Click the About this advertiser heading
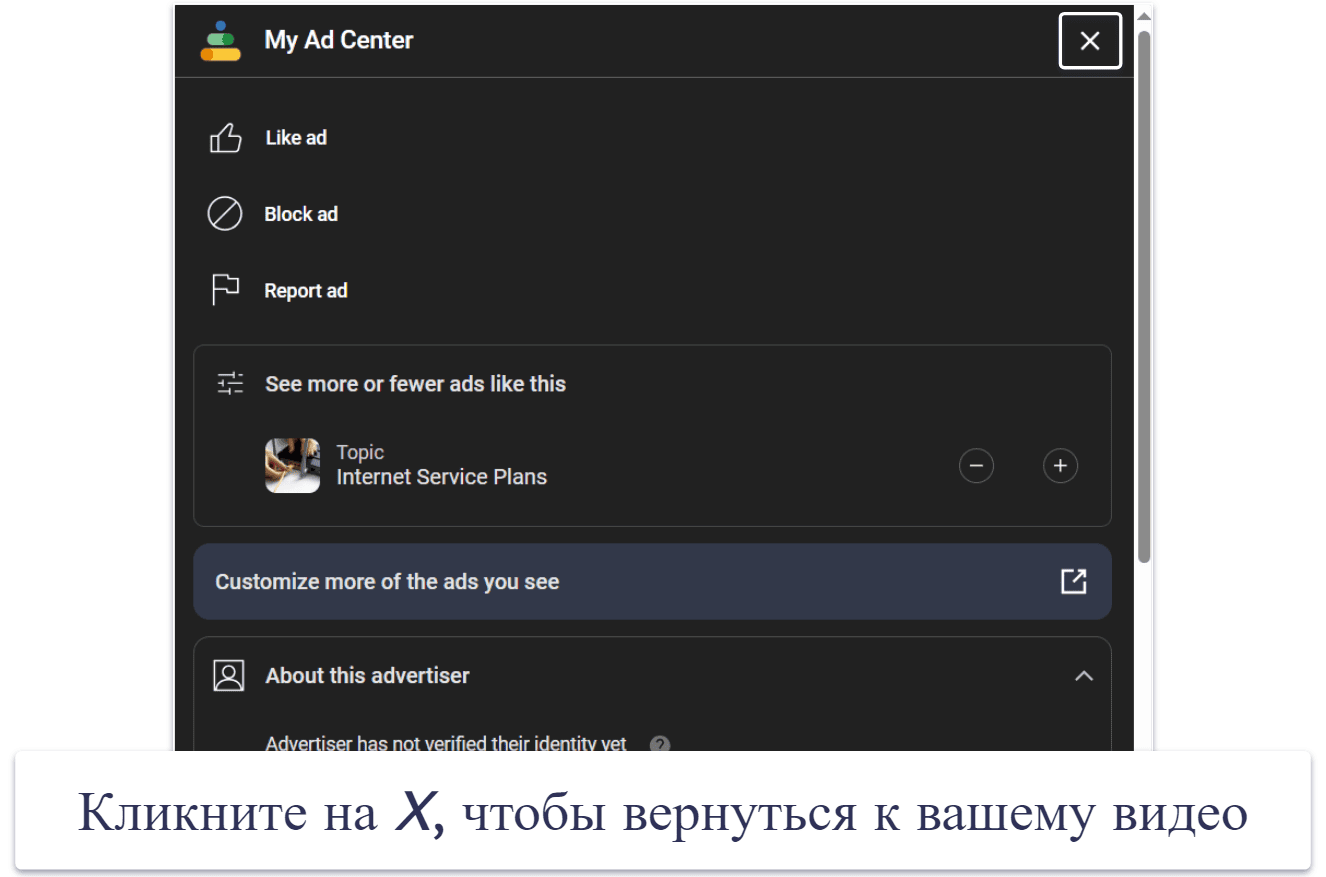Viewport: 1326px width, 877px height. coord(367,676)
